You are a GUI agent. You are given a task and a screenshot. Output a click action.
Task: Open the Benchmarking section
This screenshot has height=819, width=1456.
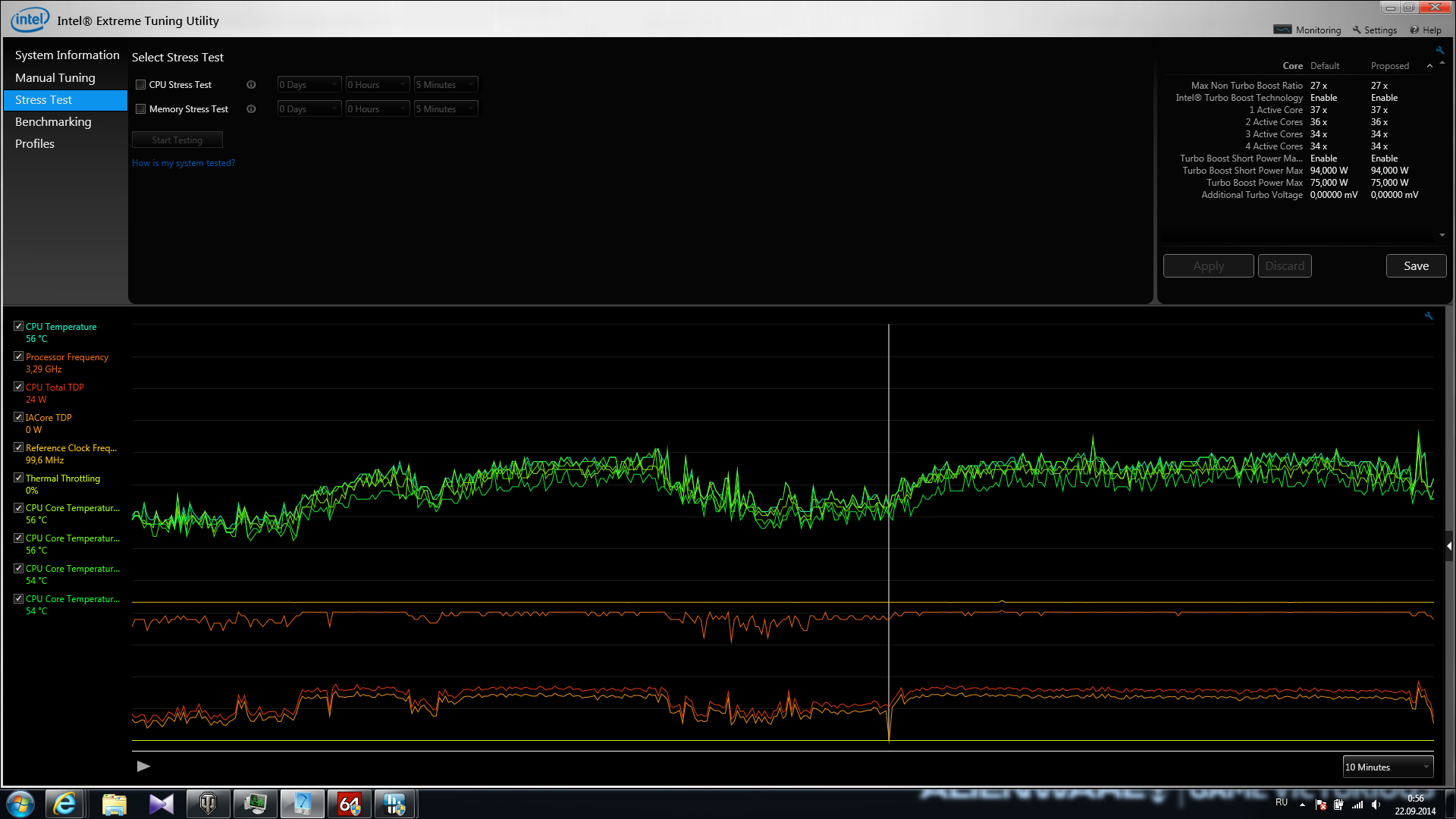(x=53, y=121)
